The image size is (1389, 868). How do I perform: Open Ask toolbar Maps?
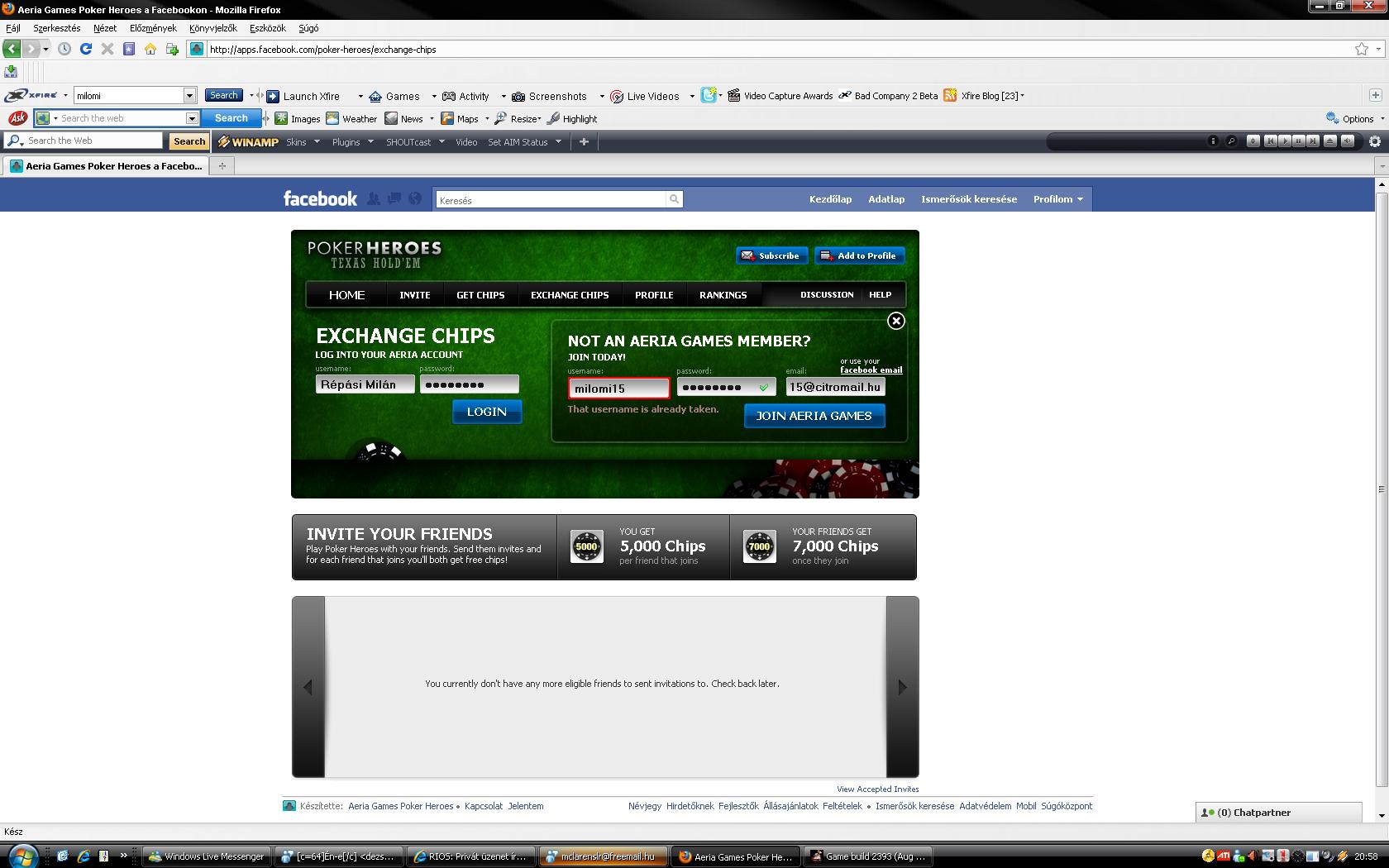click(x=461, y=119)
